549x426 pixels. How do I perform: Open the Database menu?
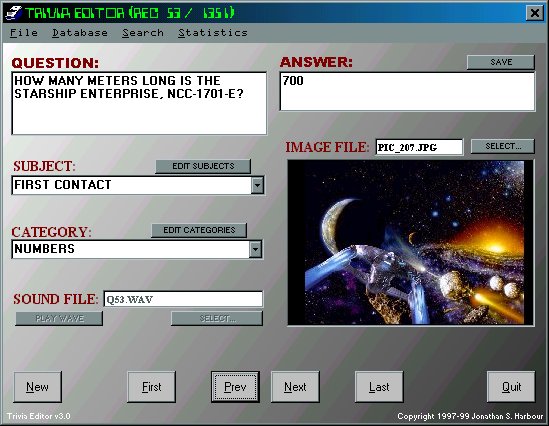point(80,33)
